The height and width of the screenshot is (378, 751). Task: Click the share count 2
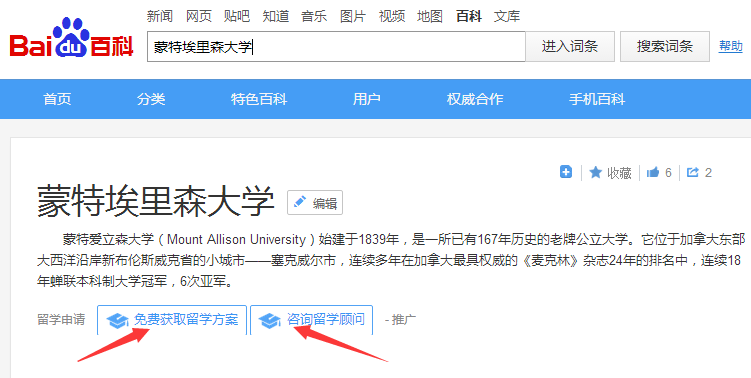(x=708, y=172)
